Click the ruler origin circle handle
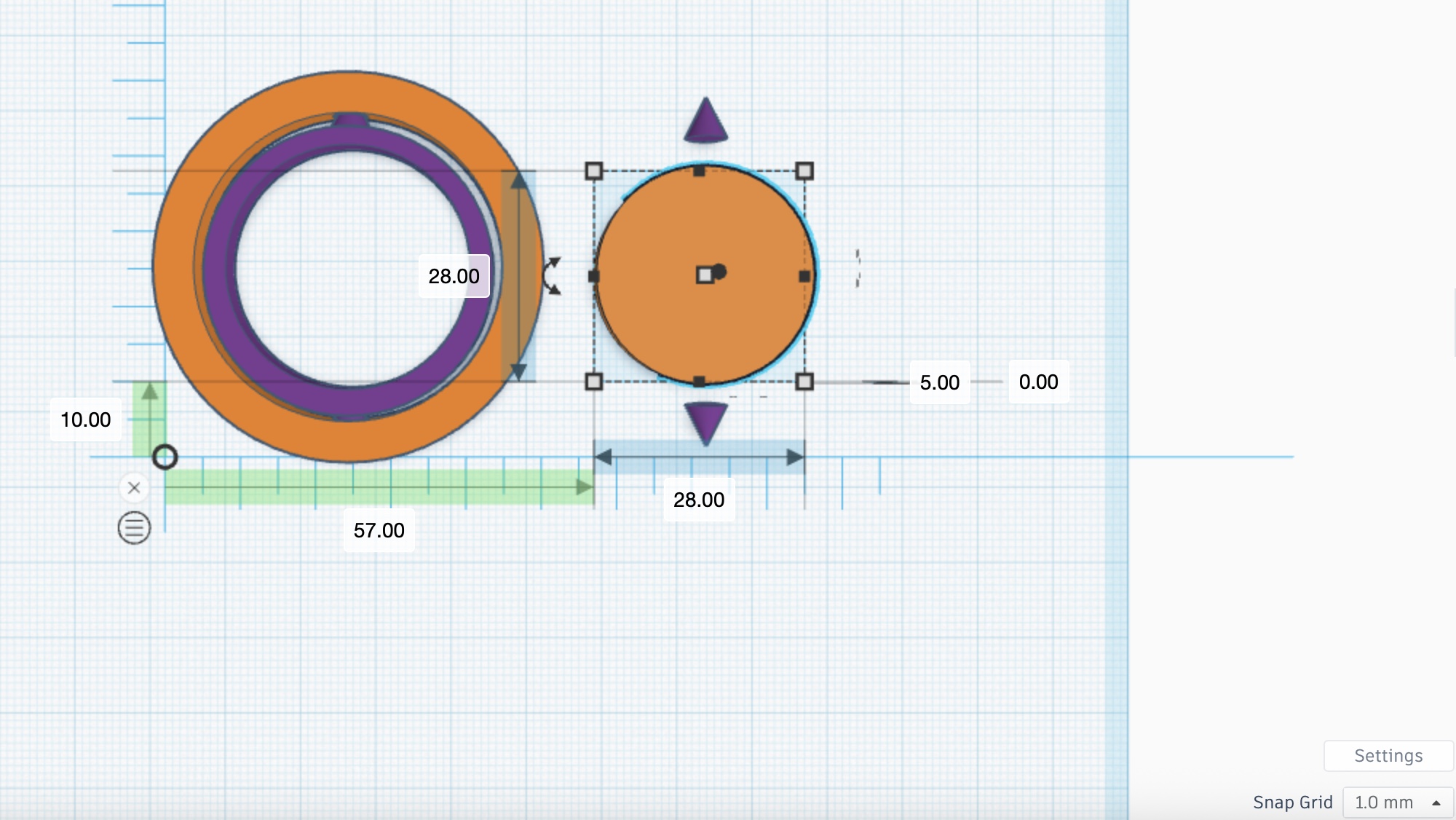1456x820 pixels. [165, 457]
